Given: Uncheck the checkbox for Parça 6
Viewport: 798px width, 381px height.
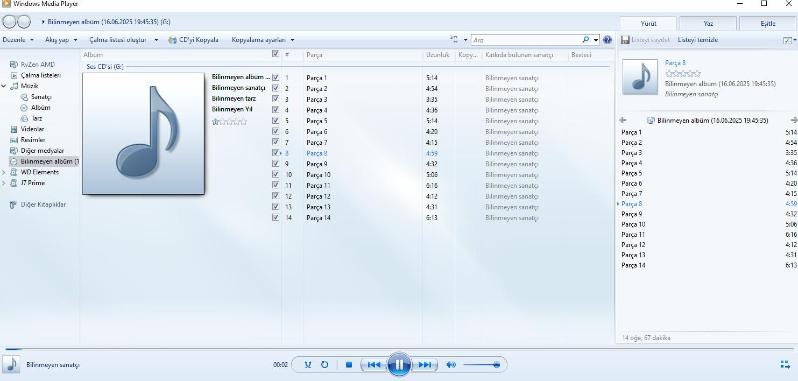Looking at the screenshot, I should pyautogui.click(x=275, y=131).
